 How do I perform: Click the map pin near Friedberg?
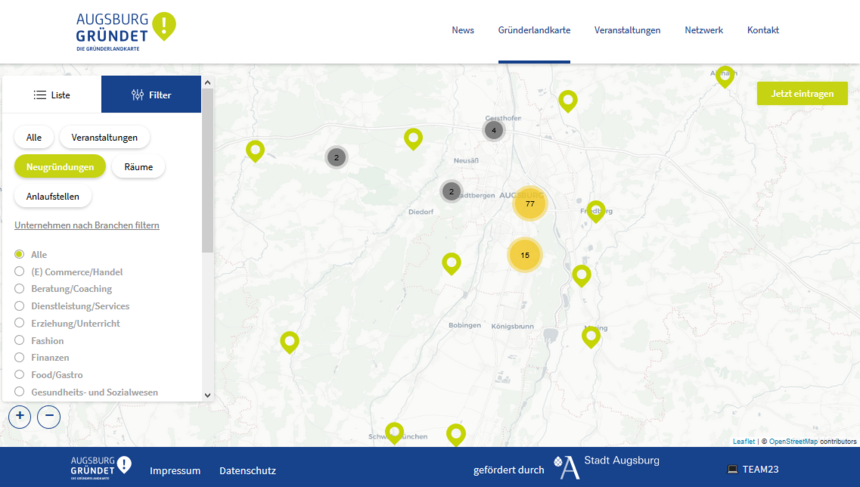click(596, 211)
